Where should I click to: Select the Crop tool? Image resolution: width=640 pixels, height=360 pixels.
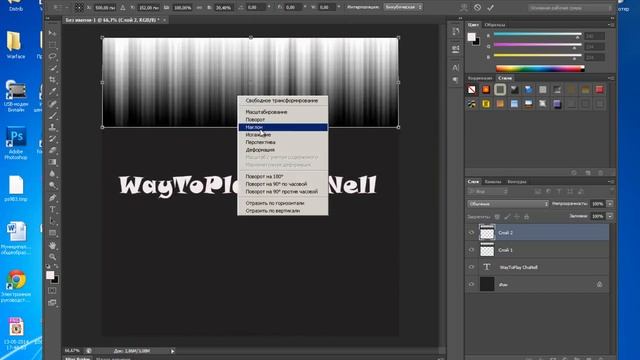tap(52, 80)
